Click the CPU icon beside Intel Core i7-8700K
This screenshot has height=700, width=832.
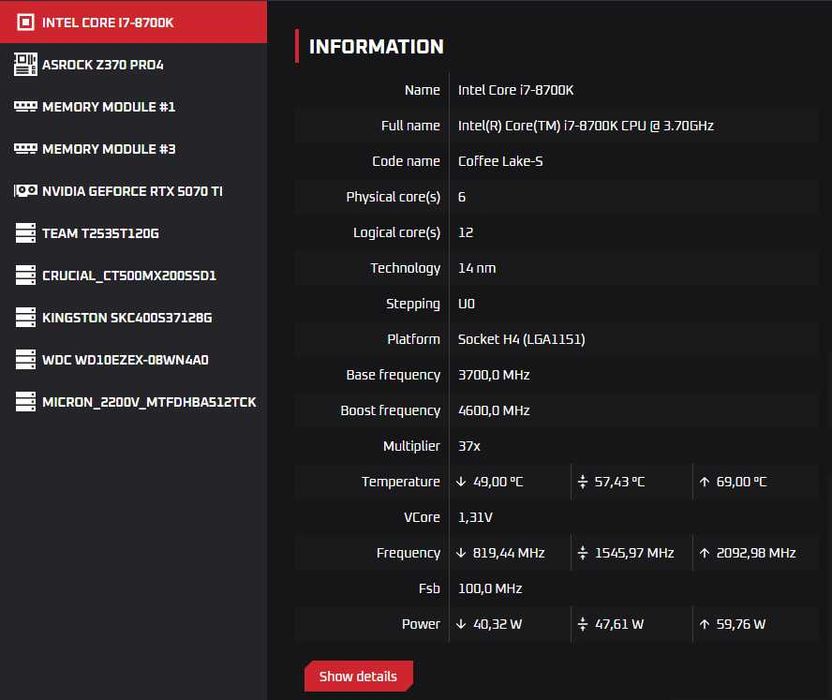[25, 22]
